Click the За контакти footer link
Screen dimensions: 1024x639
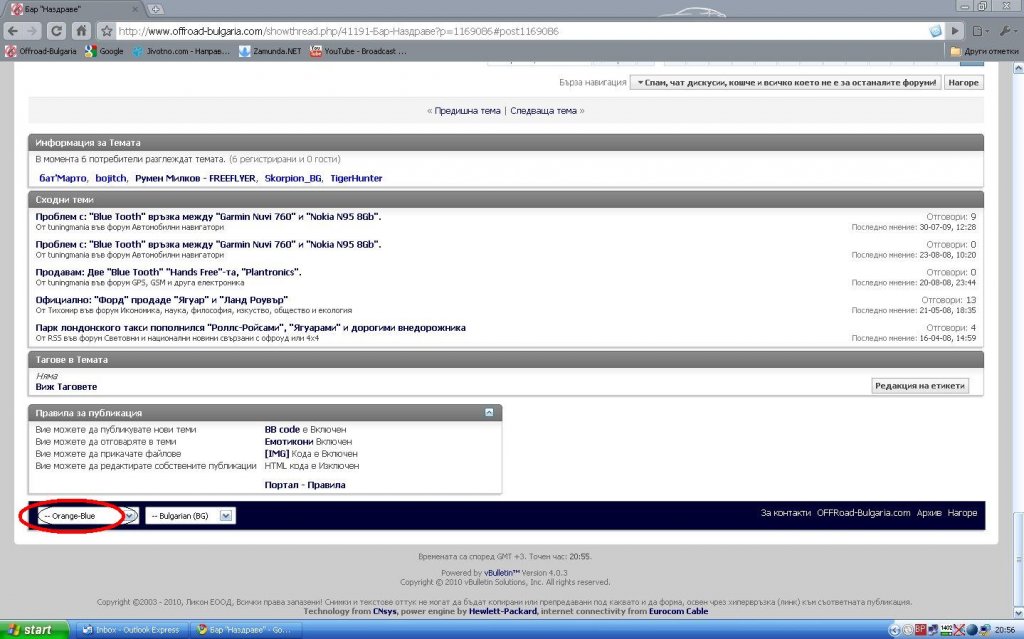point(785,513)
